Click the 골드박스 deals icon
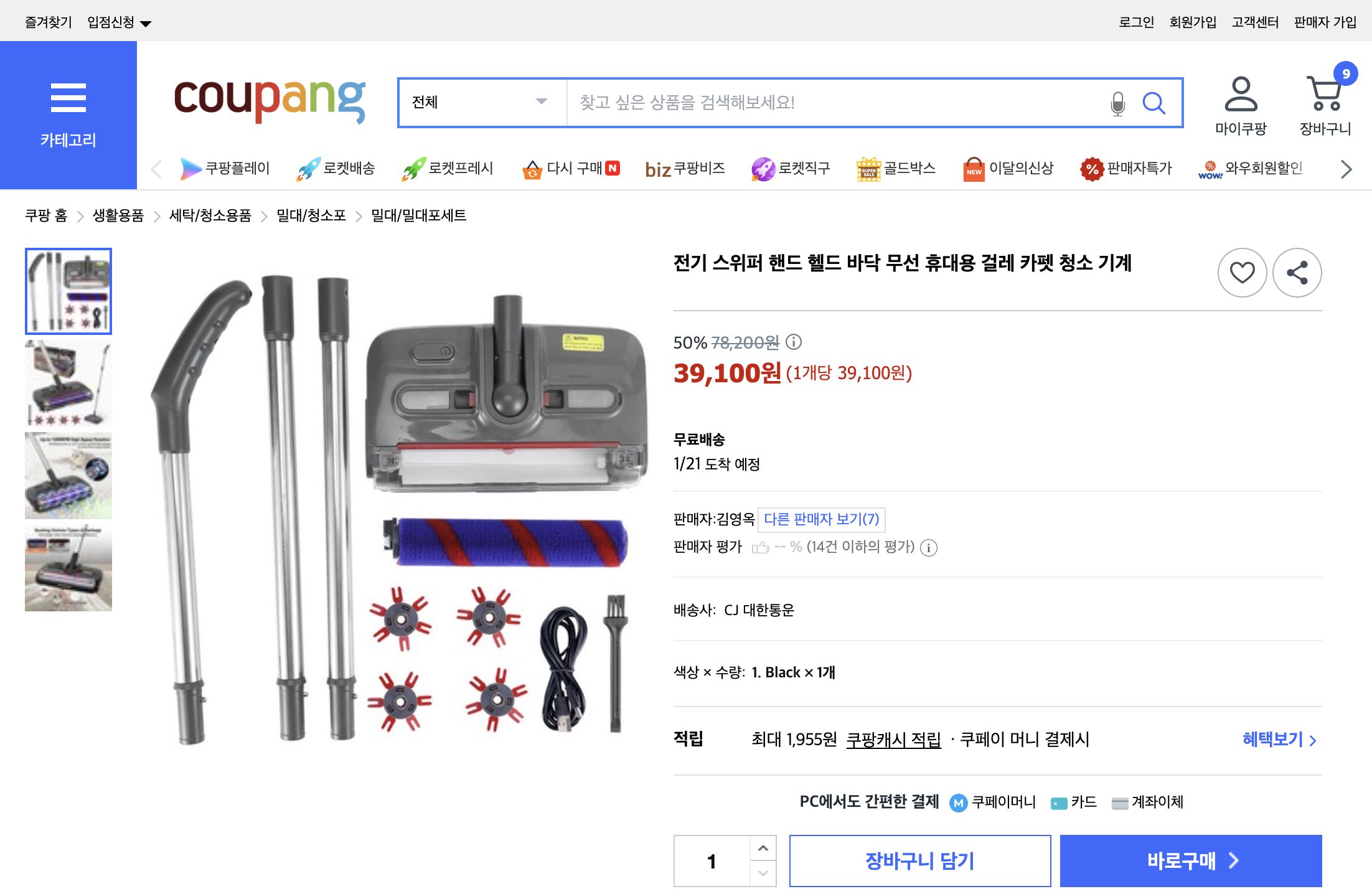This screenshot has height=894, width=1372. pos(896,168)
